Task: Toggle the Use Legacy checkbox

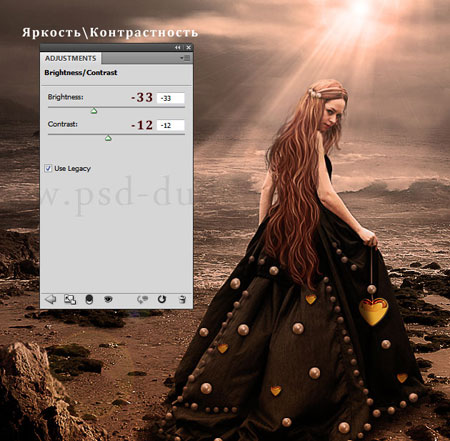Action: (48, 168)
